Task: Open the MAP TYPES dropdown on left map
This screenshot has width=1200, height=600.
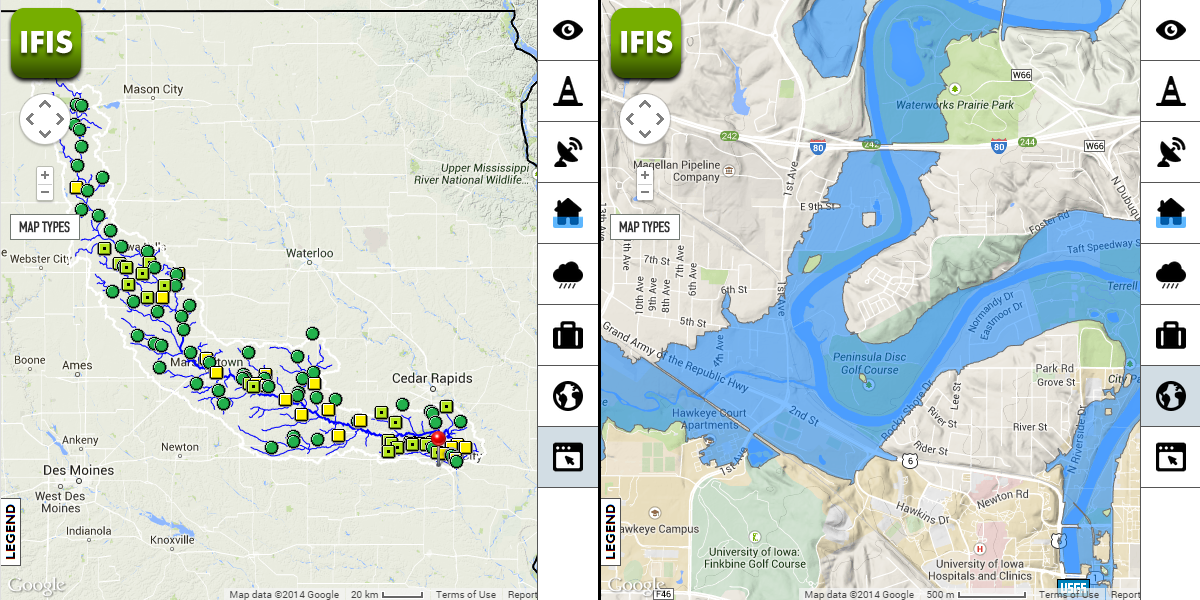Action: (x=45, y=226)
